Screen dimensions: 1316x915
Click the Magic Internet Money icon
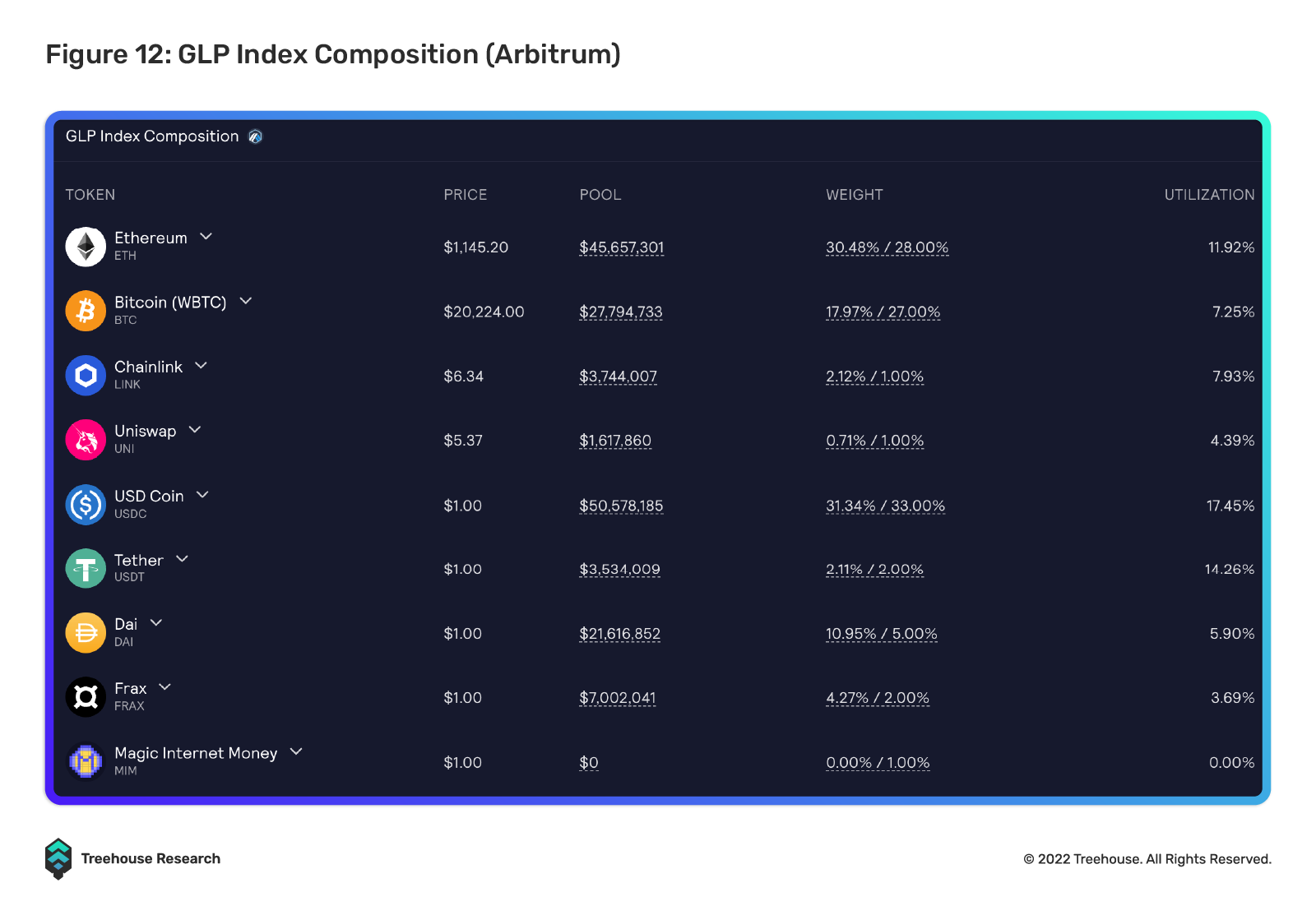pyautogui.click(x=86, y=761)
